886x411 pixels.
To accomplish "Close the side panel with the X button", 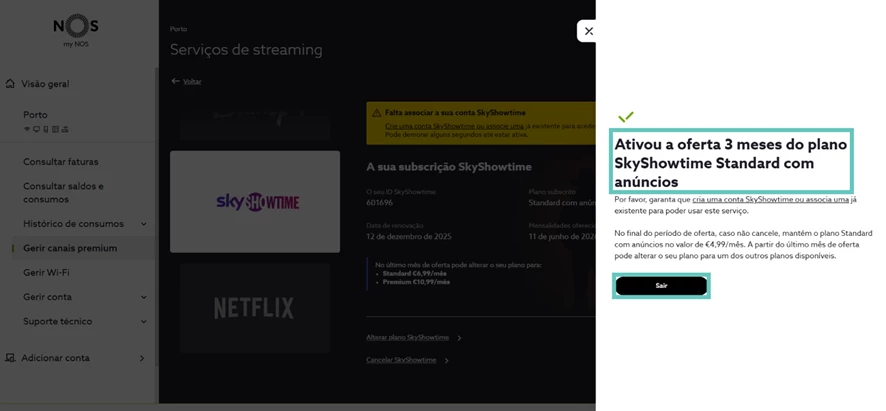I will [588, 31].
